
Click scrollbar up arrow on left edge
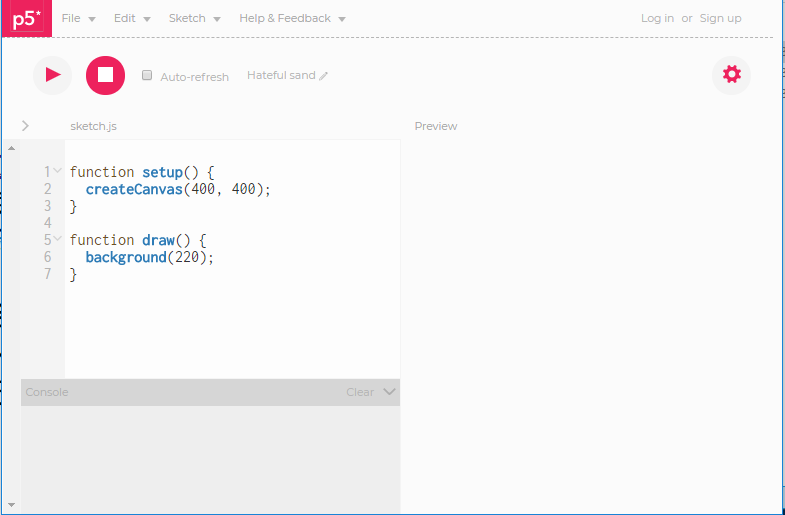(11, 148)
